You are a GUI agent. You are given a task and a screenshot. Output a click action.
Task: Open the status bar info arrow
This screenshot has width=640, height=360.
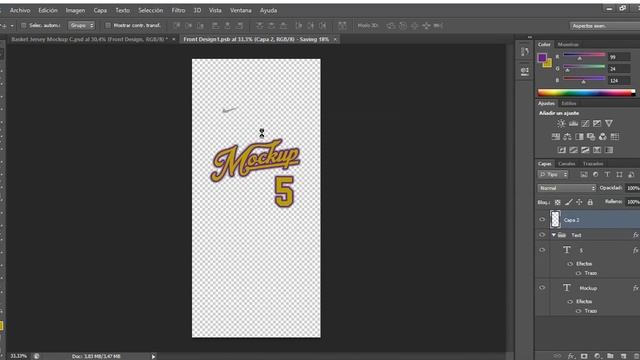153,356
